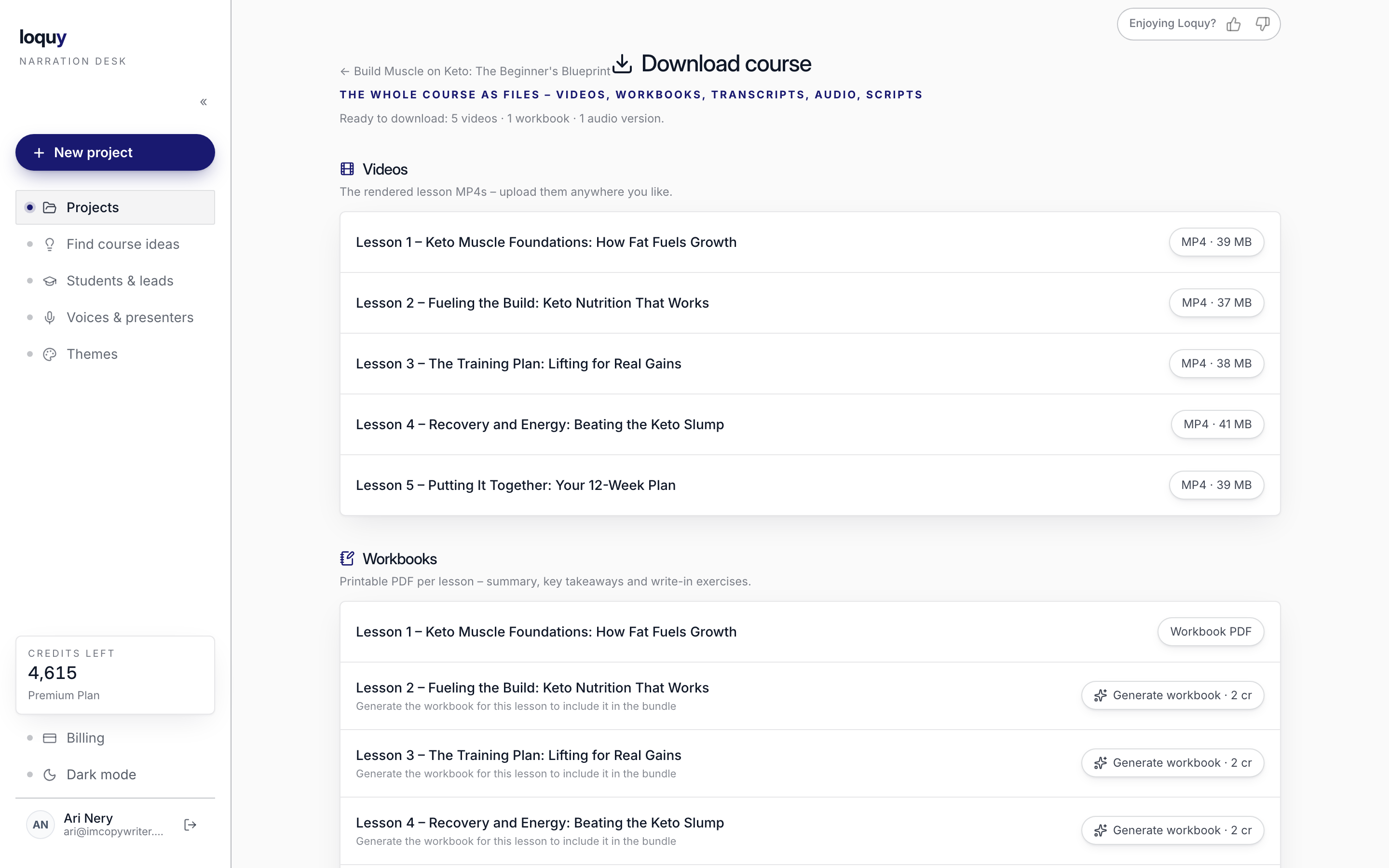Click the moon Dark mode icon
1389x868 pixels.
click(x=50, y=774)
